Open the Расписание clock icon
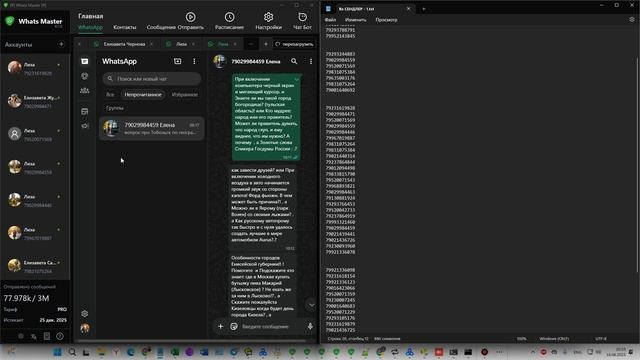 pos(229,17)
